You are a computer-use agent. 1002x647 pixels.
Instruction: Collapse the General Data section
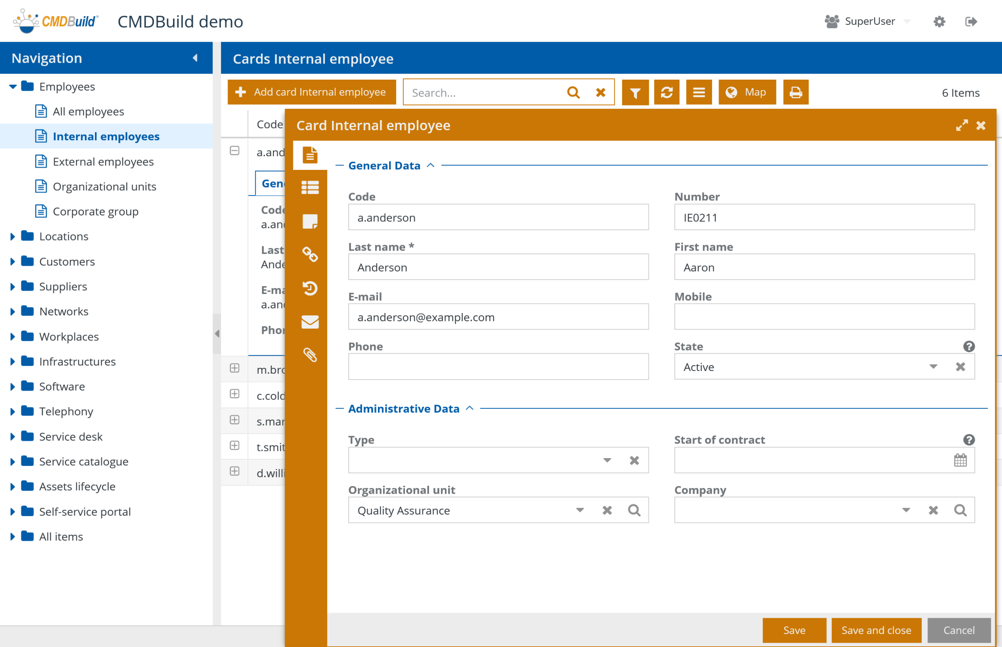(430, 166)
